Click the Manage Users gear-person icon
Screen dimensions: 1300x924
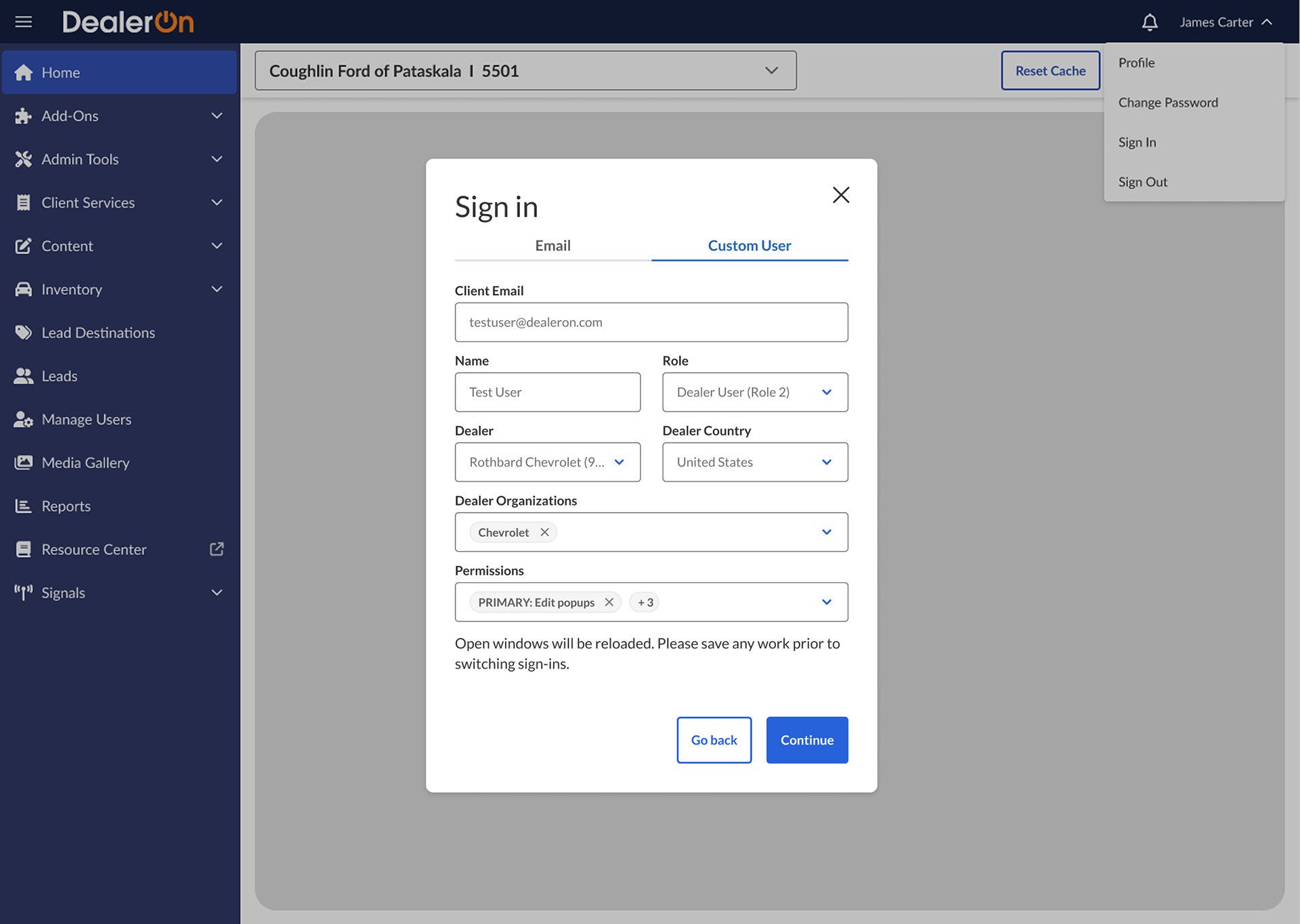(x=24, y=419)
